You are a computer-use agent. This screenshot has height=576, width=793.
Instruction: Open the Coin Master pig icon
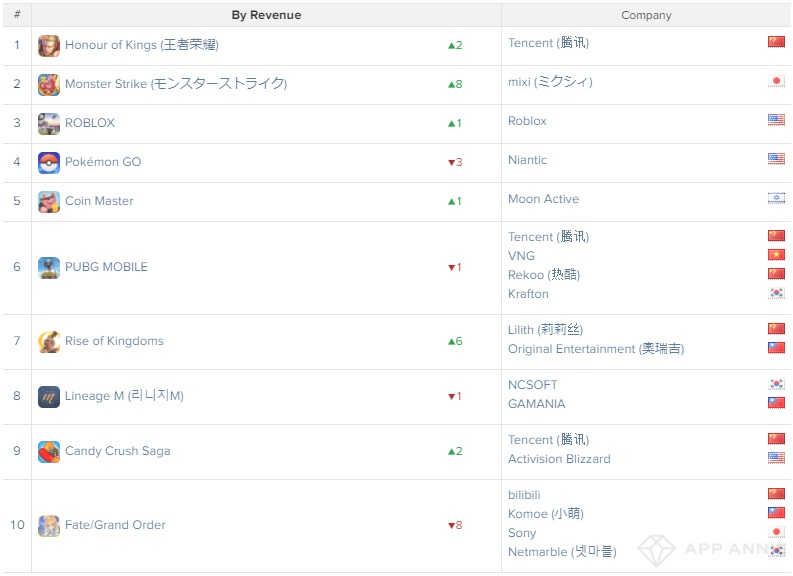click(49, 201)
